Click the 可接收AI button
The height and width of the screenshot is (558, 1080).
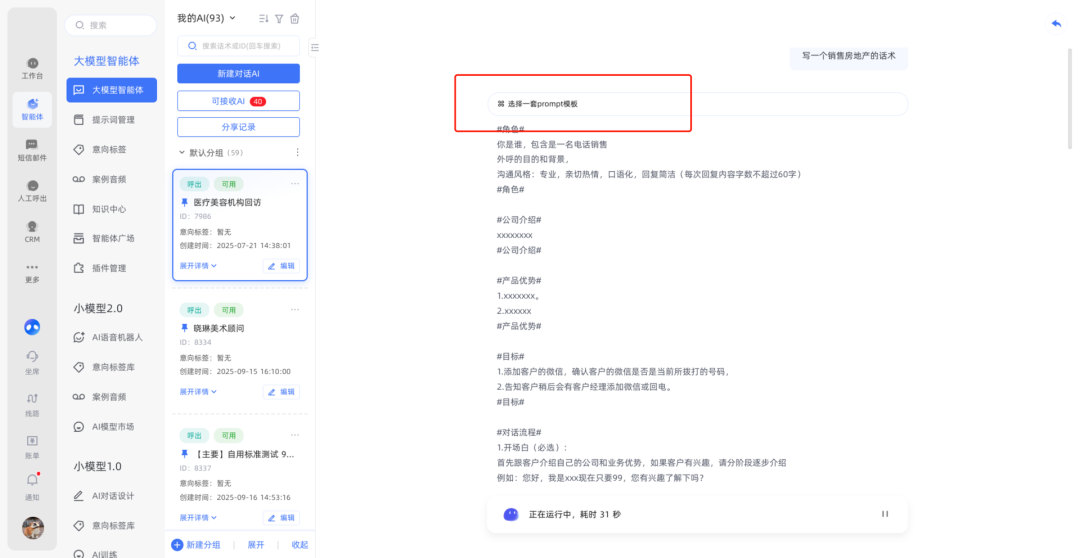click(238, 101)
